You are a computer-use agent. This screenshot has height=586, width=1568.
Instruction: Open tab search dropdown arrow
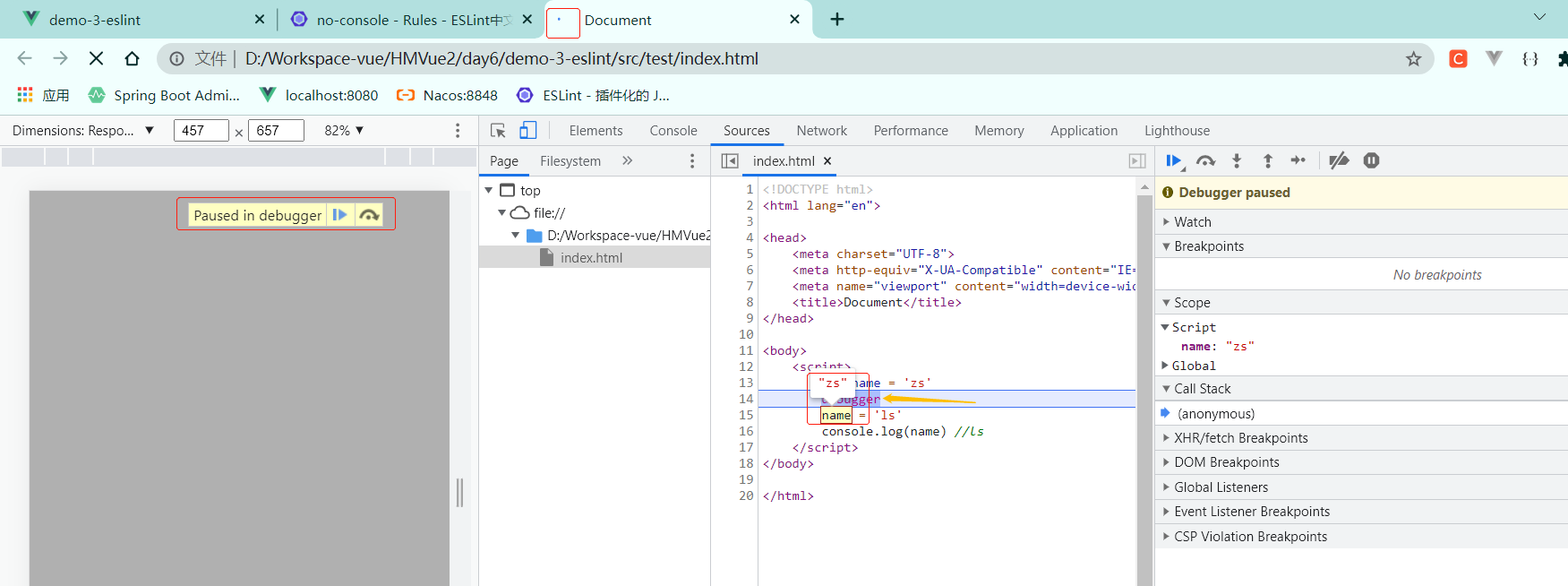(1540, 17)
